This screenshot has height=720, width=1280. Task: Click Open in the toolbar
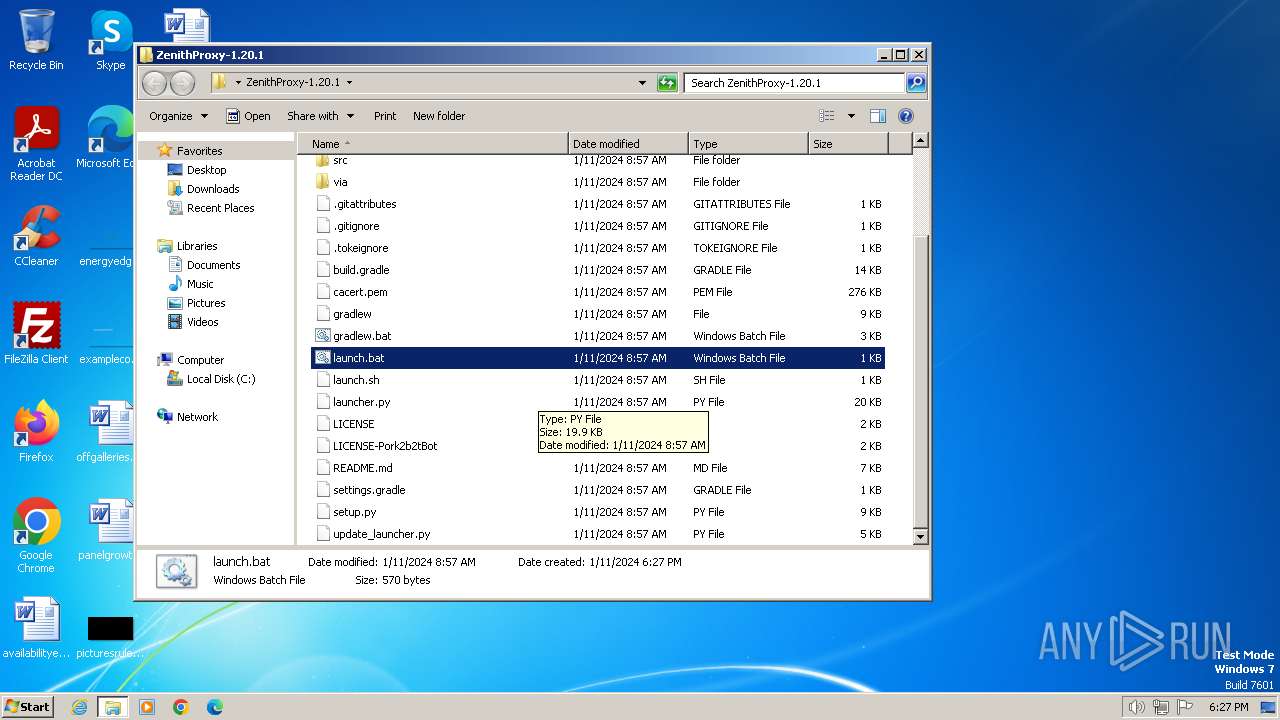pyautogui.click(x=248, y=116)
